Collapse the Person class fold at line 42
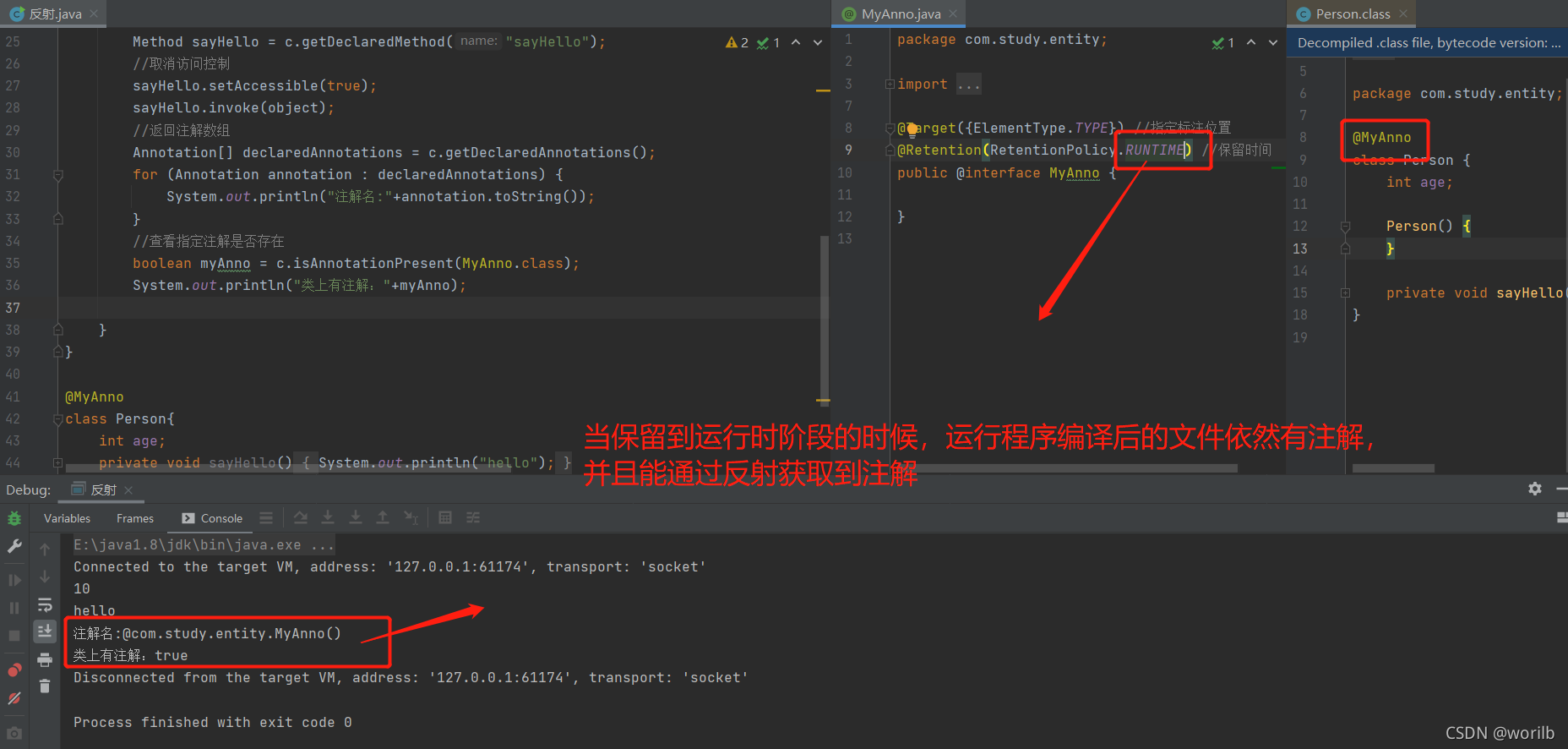 coord(58,418)
